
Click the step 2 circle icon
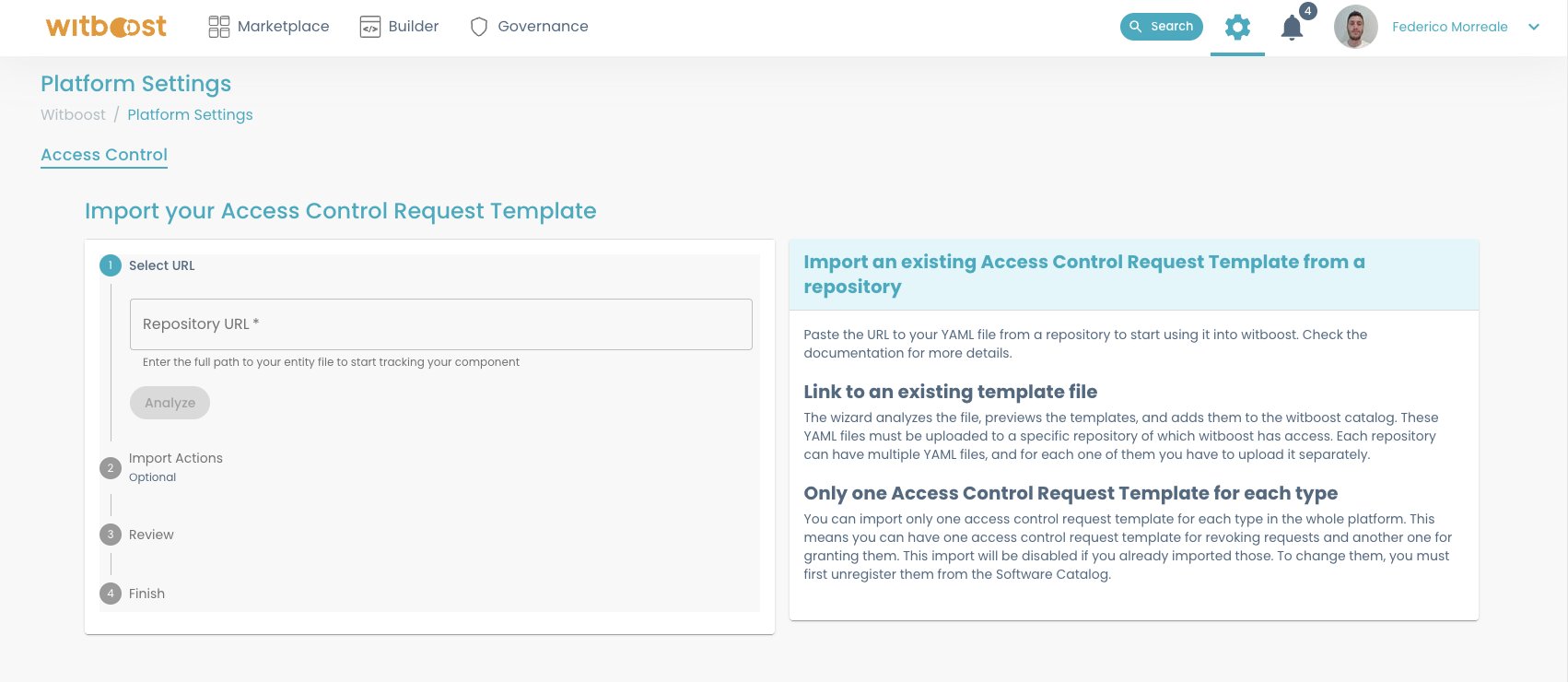point(111,468)
